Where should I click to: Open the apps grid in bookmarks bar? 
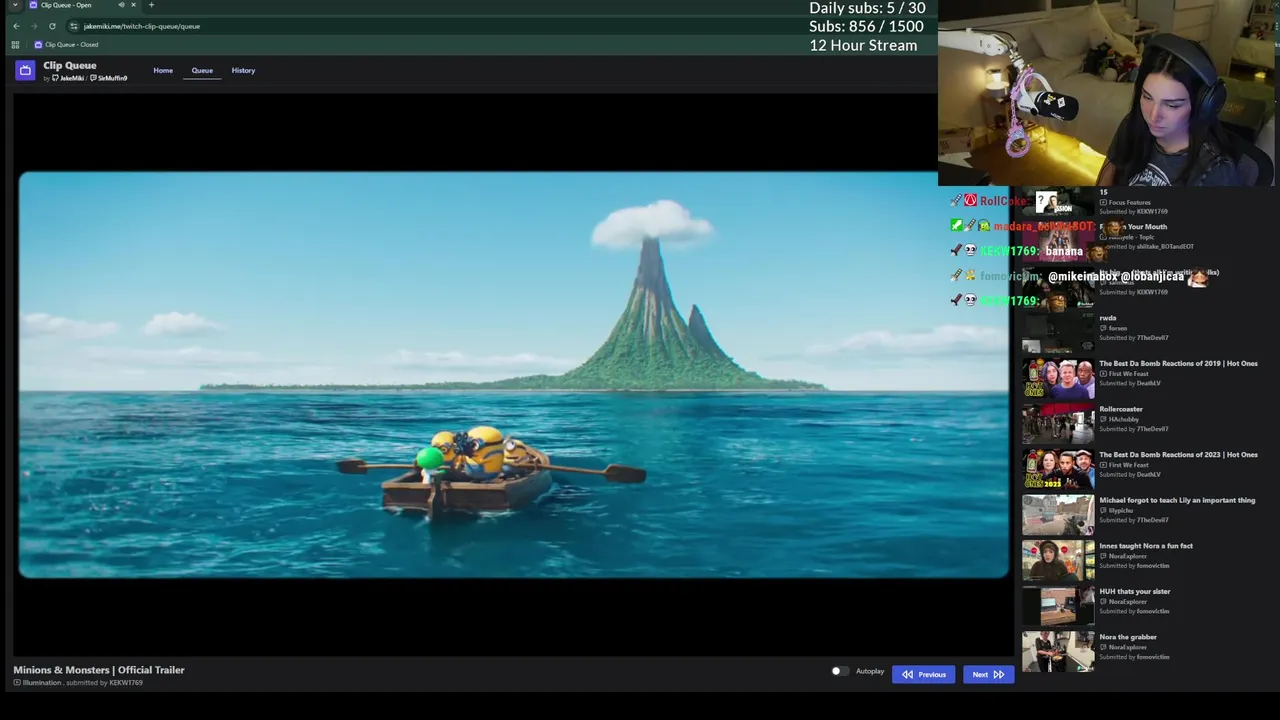click(15, 44)
